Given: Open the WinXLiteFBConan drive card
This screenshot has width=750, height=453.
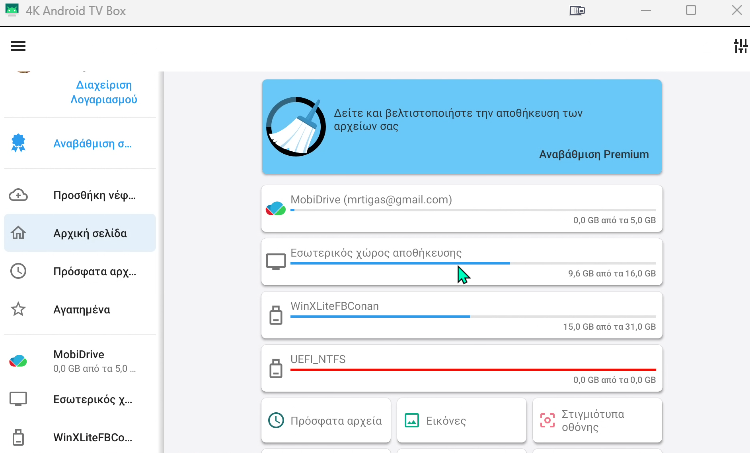Looking at the screenshot, I should pos(462,315).
